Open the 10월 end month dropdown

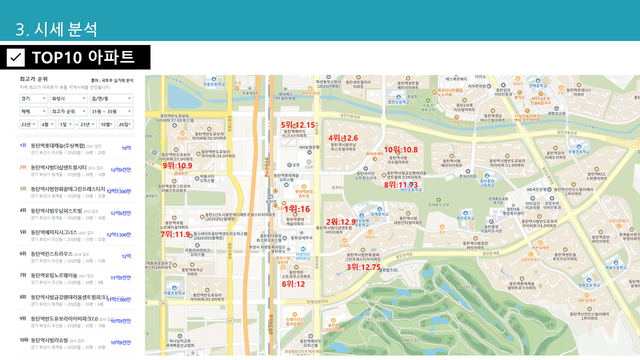(107, 124)
